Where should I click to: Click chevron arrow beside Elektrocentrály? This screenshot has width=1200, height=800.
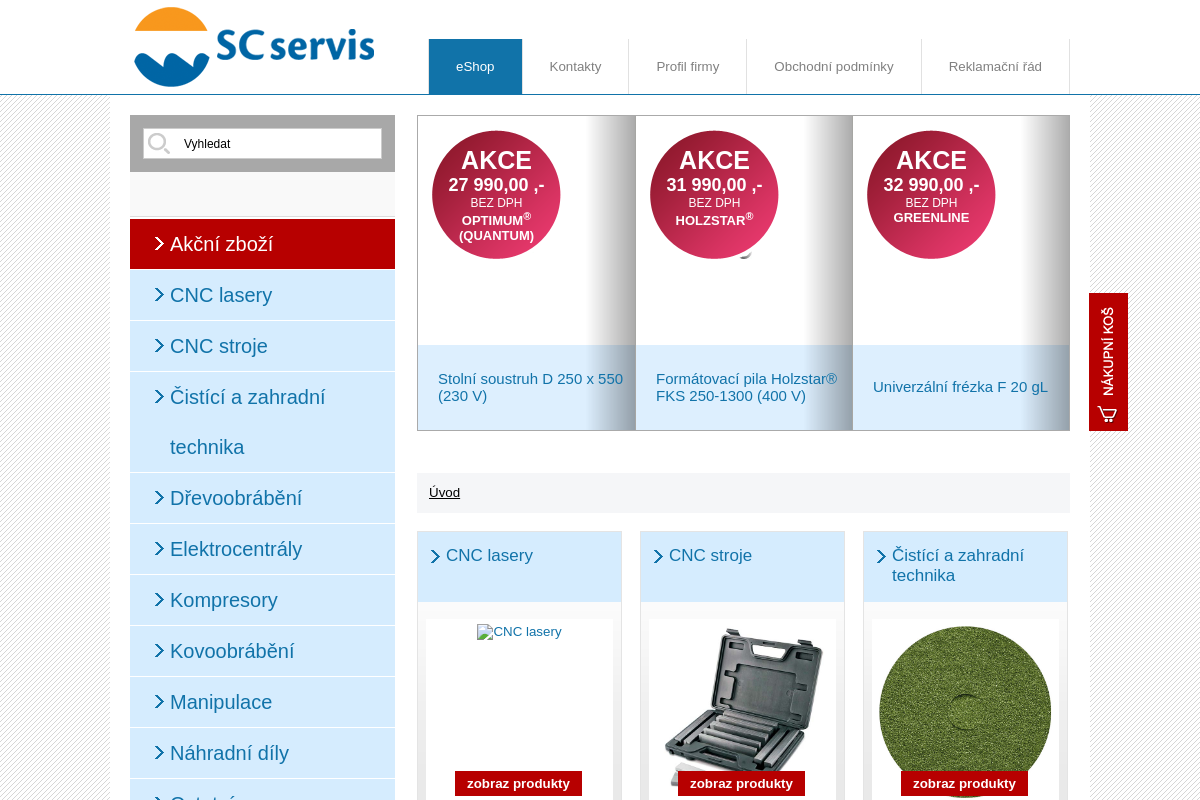tap(159, 548)
